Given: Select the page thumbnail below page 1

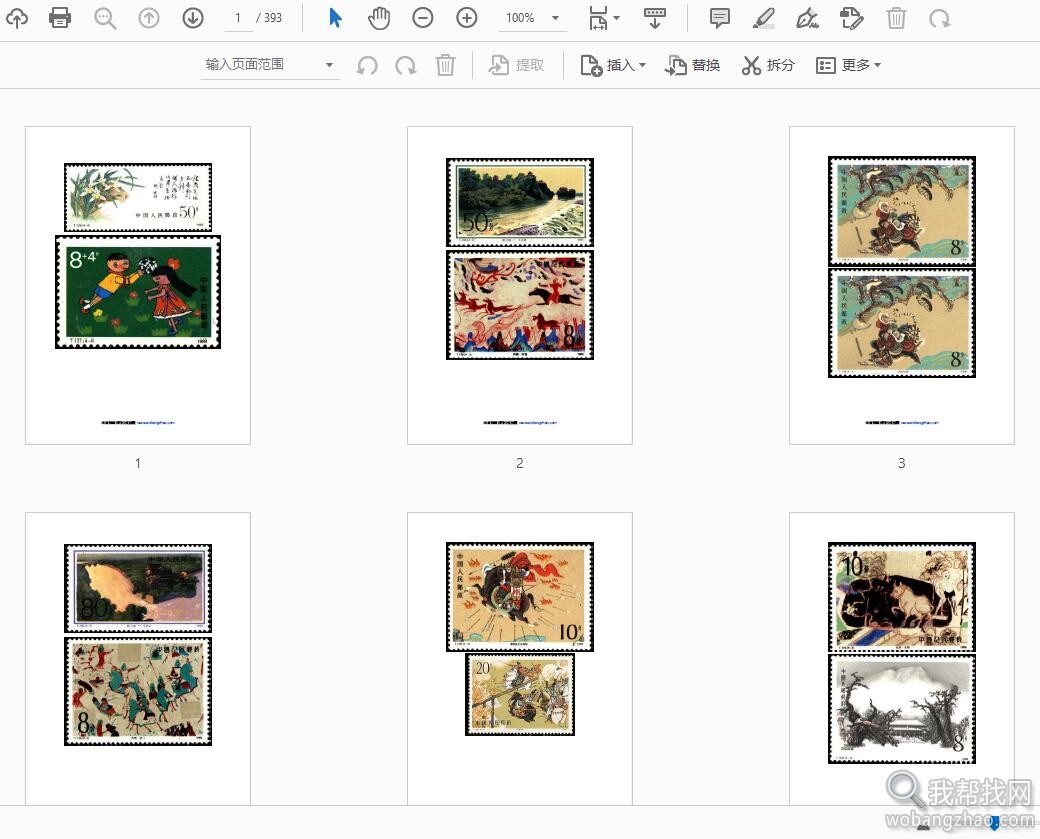Looking at the screenshot, I should pos(138,659).
